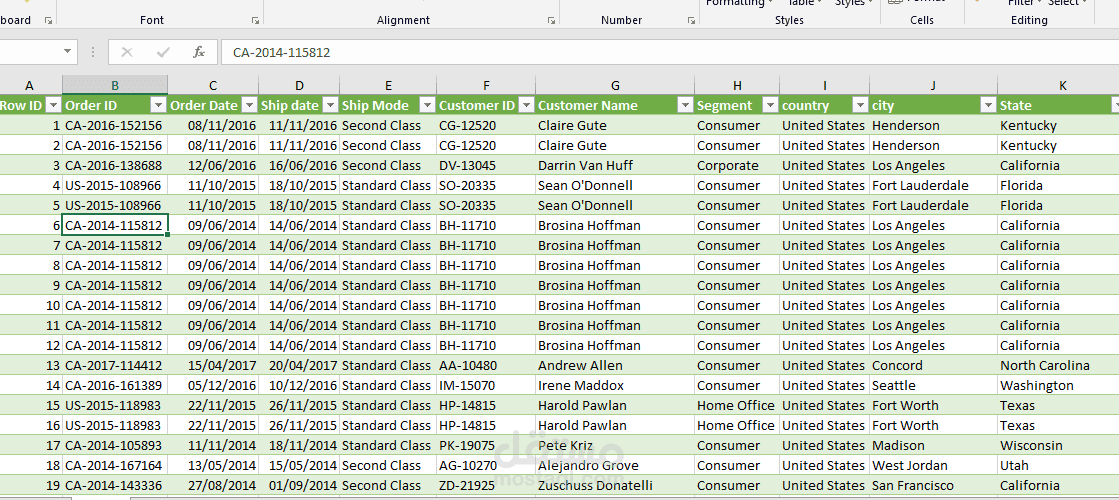The image size is (1119, 500).
Task: Open the Order Date filter dropdown
Action: tap(249, 106)
